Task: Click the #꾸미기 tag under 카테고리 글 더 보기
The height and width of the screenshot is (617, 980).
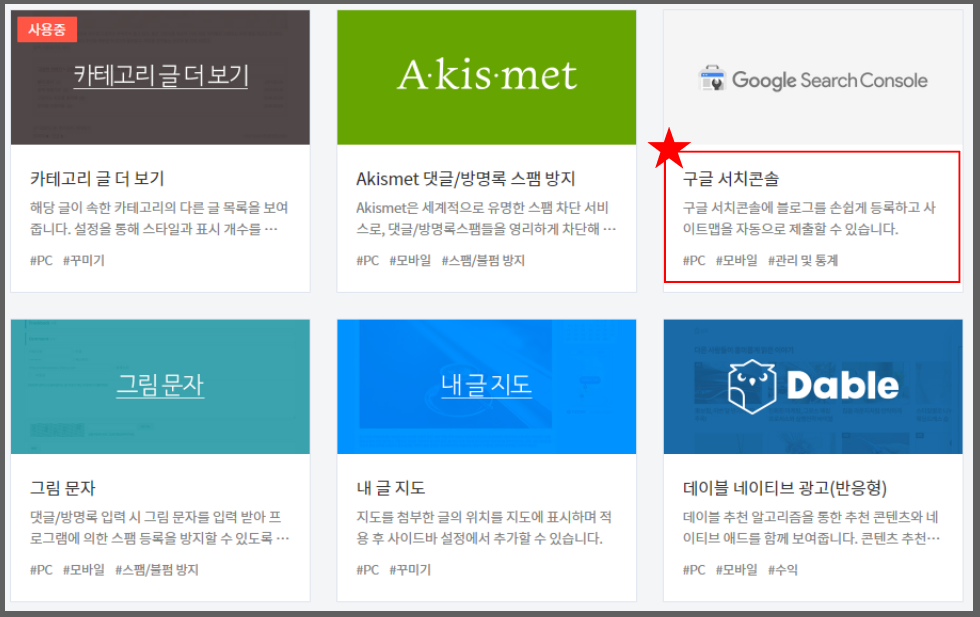Action: tap(84, 260)
